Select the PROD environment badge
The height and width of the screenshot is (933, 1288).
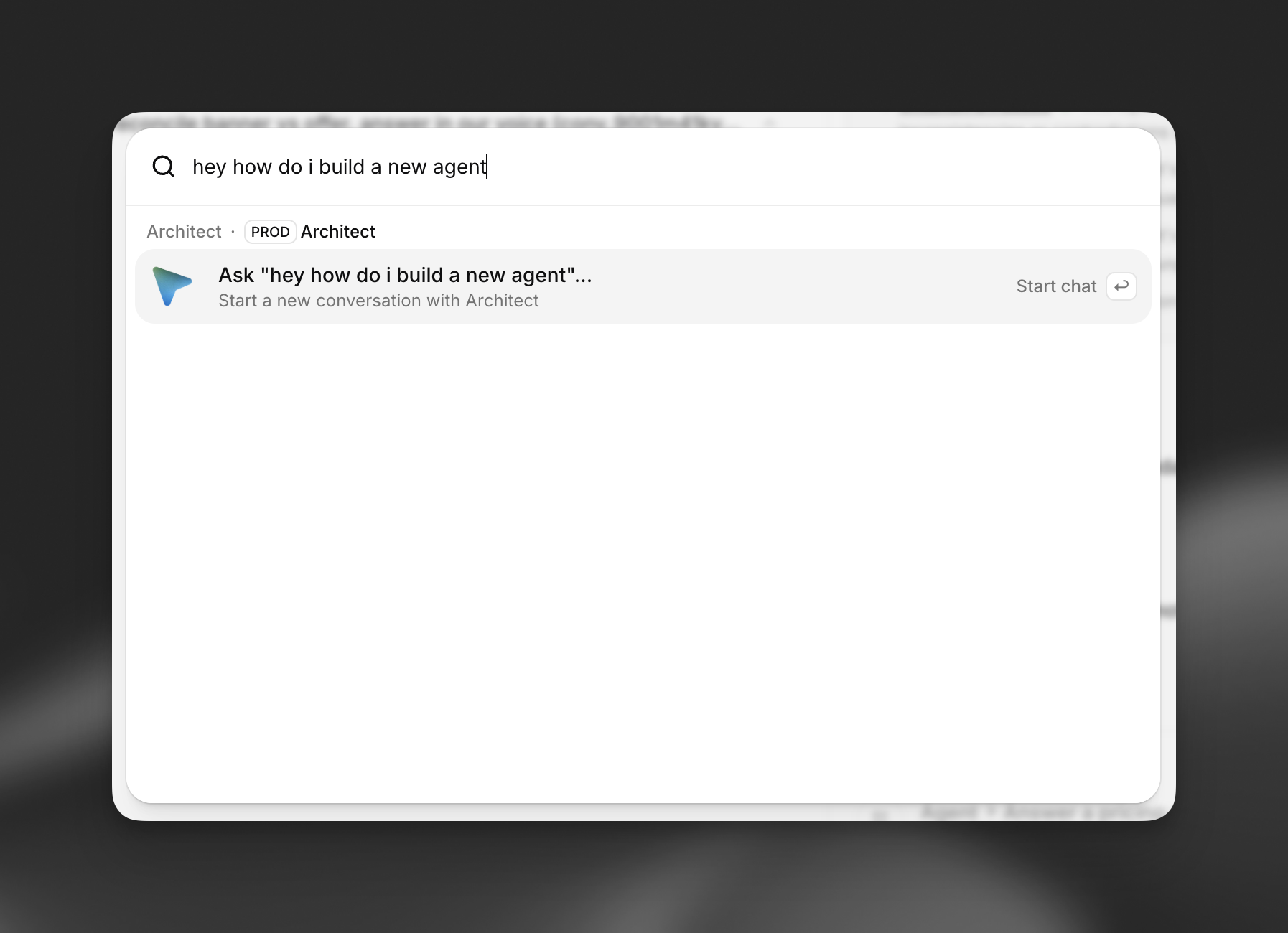pyautogui.click(x=270, y=232)
